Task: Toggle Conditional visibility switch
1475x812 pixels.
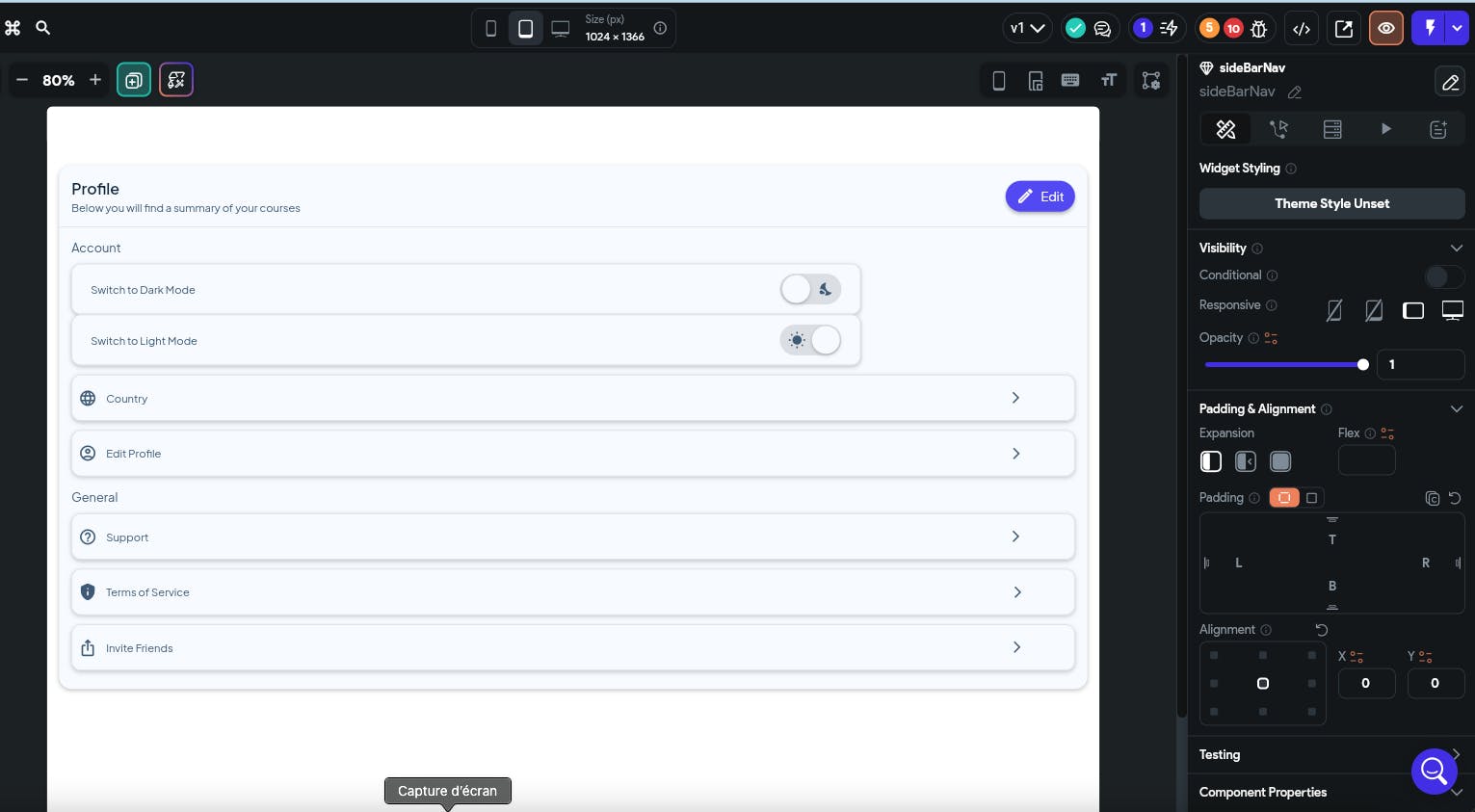Action: click(1444, 276)
